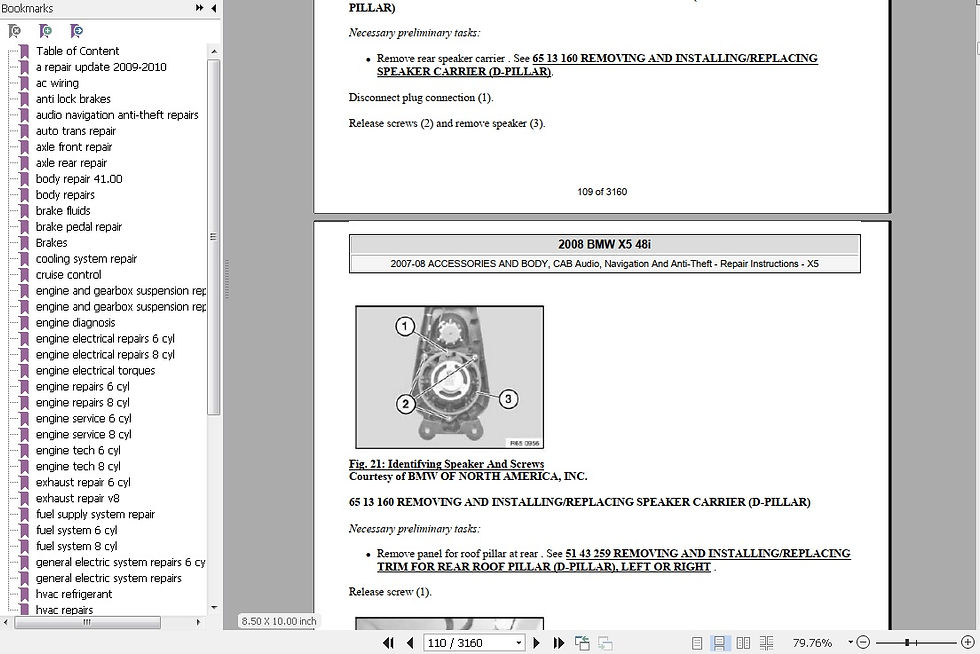Open the page number dropdown
The height and width of the screenshot is (654, 980).
518,643
